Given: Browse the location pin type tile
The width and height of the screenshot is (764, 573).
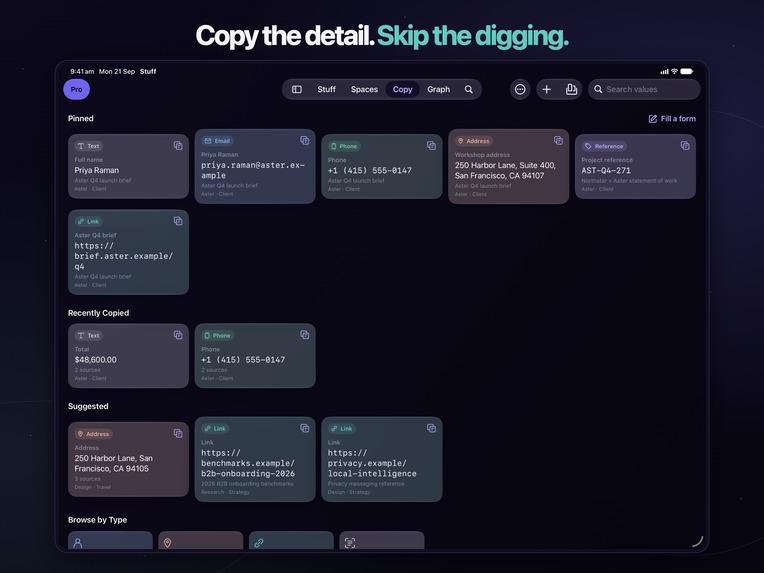Looking at the screenshot, I should coord(201,540).
